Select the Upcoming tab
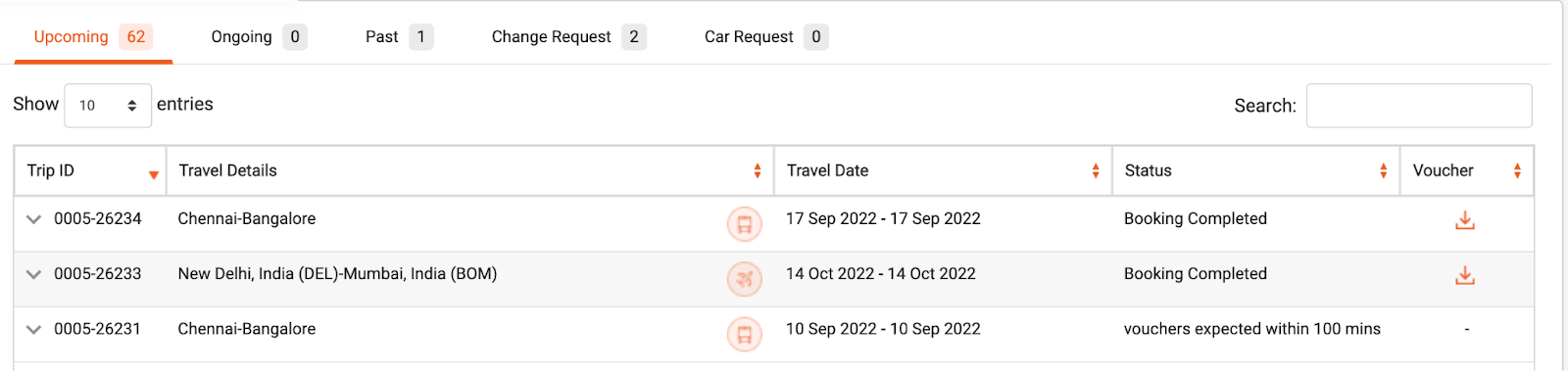This screenshot has width=1568, height=371. pos(93,37)
